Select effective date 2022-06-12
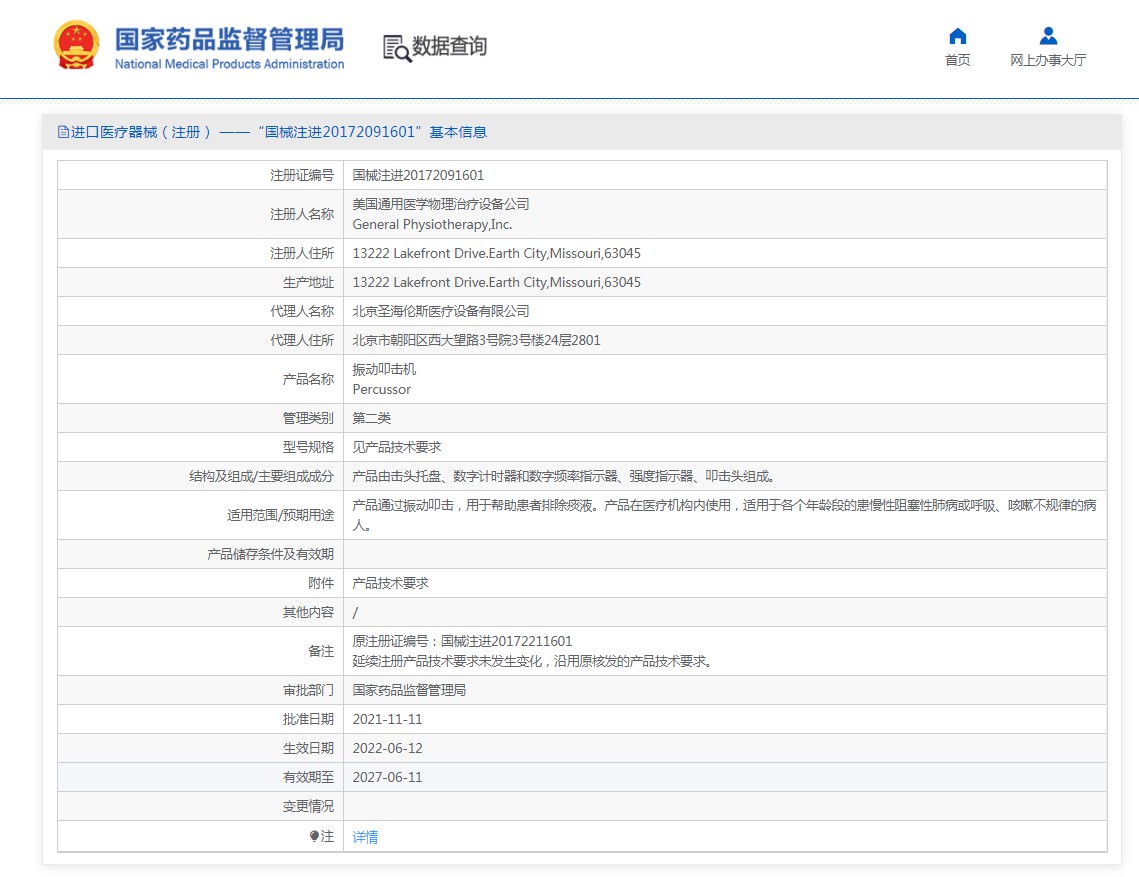The width and height of the screenshot is (1139, 877). tap(387, 748)
